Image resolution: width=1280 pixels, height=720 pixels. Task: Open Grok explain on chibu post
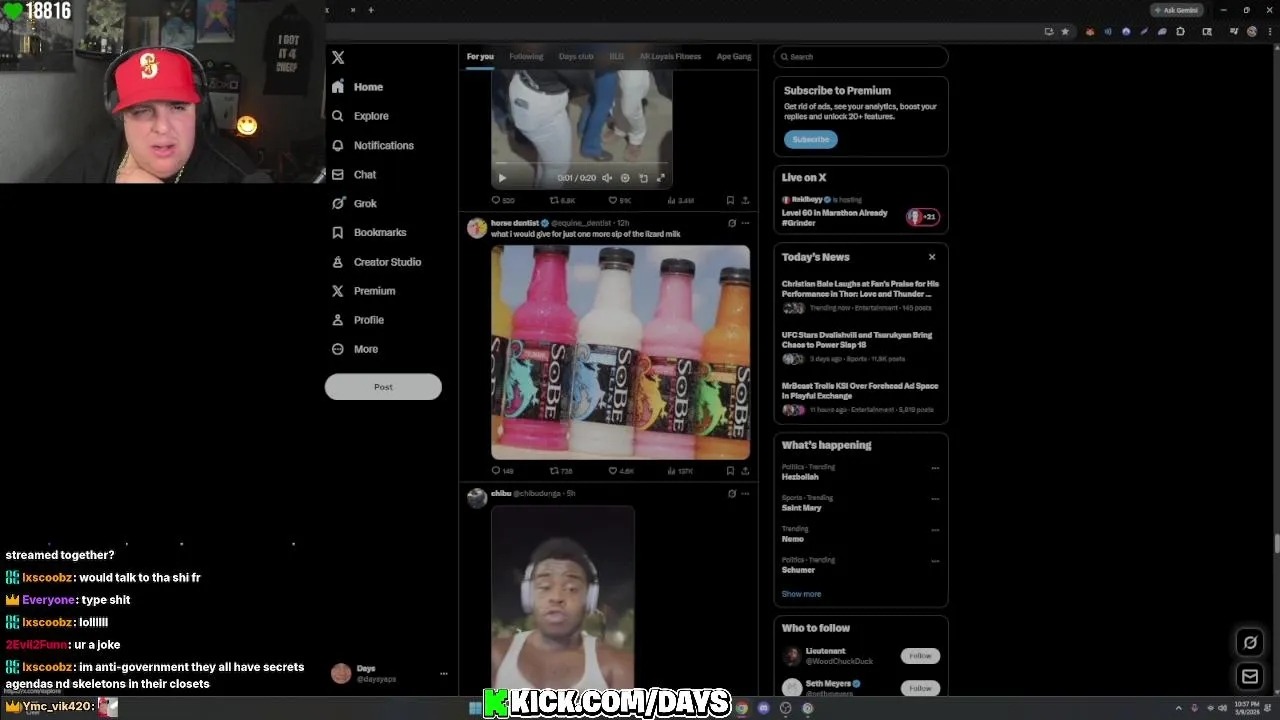click(x=732, y=493)
